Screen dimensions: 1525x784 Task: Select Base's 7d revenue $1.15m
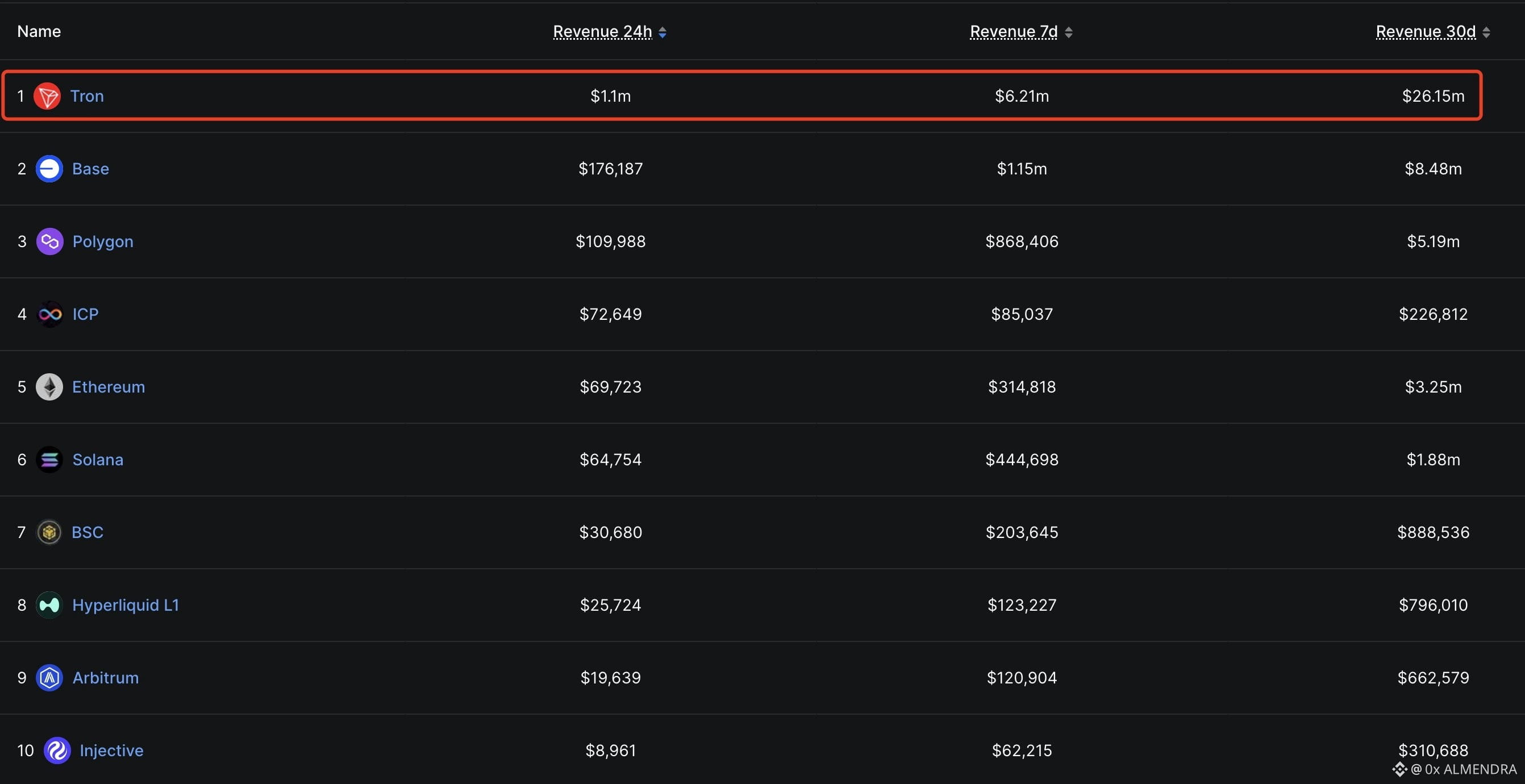point(1022,169)
